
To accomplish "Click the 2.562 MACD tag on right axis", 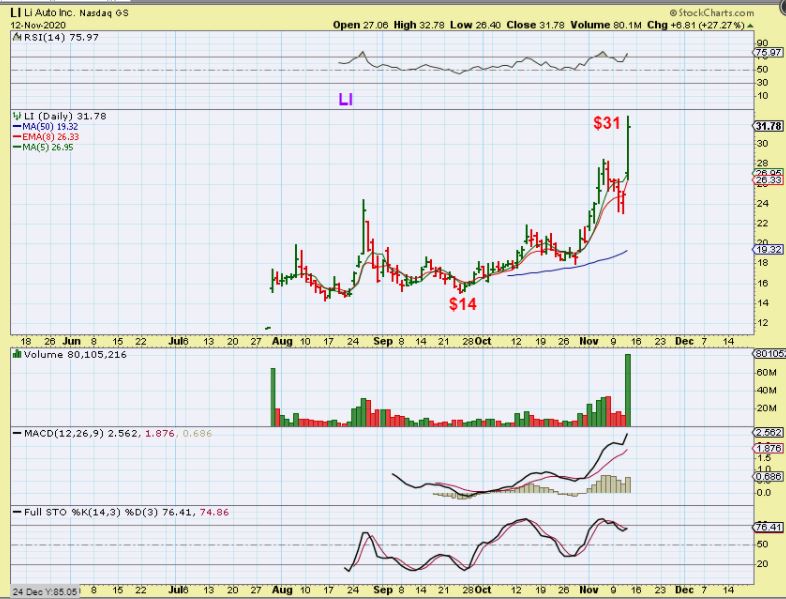I will pos(768,432).
